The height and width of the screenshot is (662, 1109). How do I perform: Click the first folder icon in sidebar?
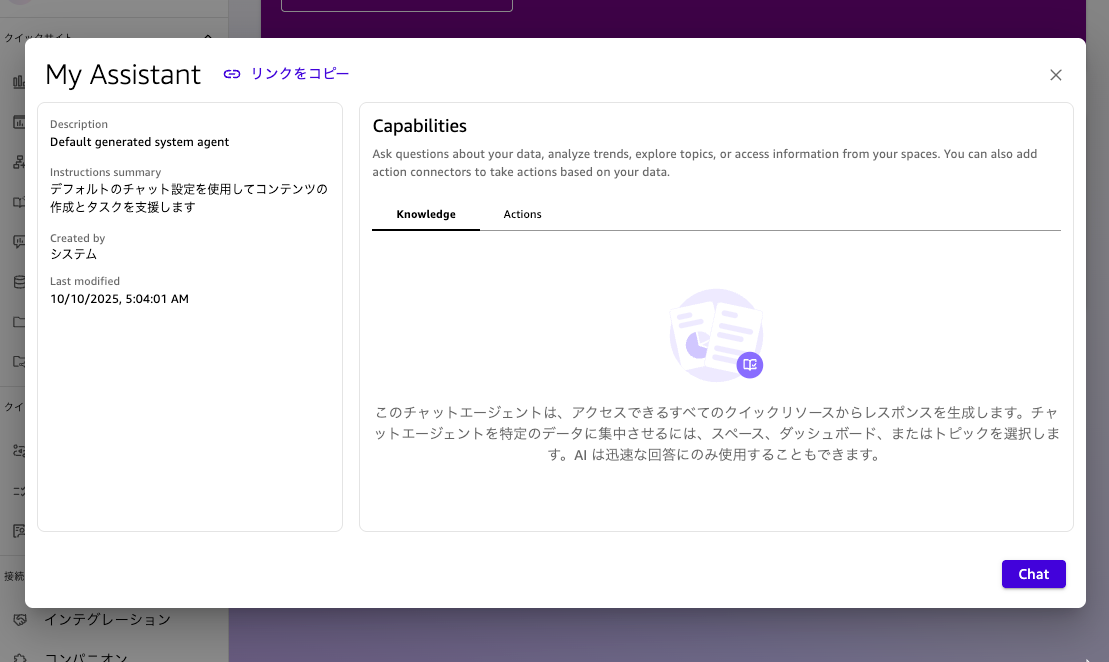(19, 322)
